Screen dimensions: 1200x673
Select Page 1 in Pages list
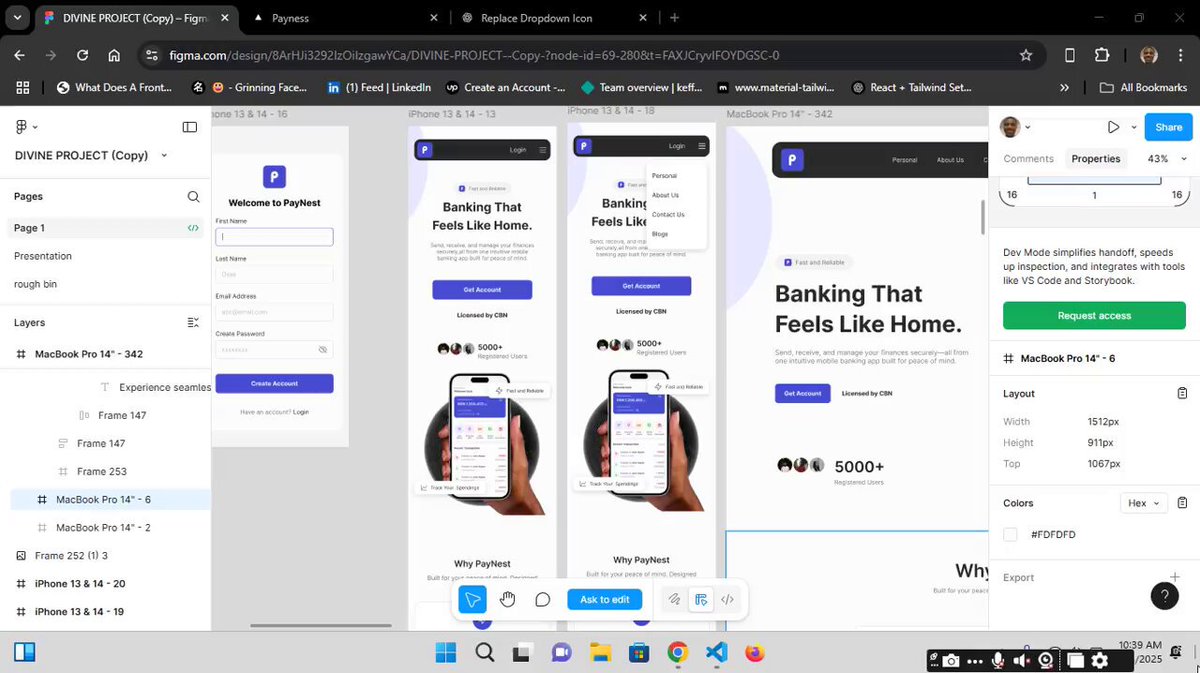tap(105, 228)
